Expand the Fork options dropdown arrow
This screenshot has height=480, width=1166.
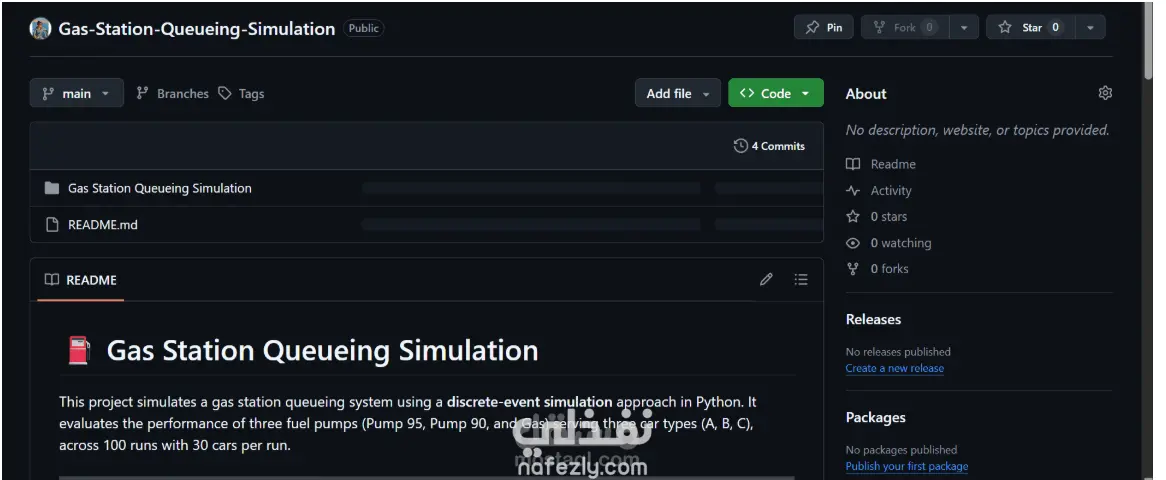point(964,28)
